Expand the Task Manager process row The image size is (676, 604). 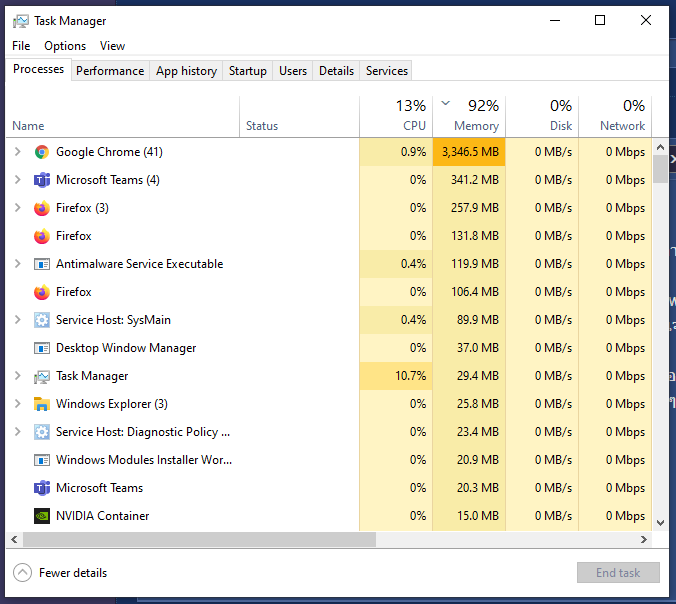tap(18, 376)
